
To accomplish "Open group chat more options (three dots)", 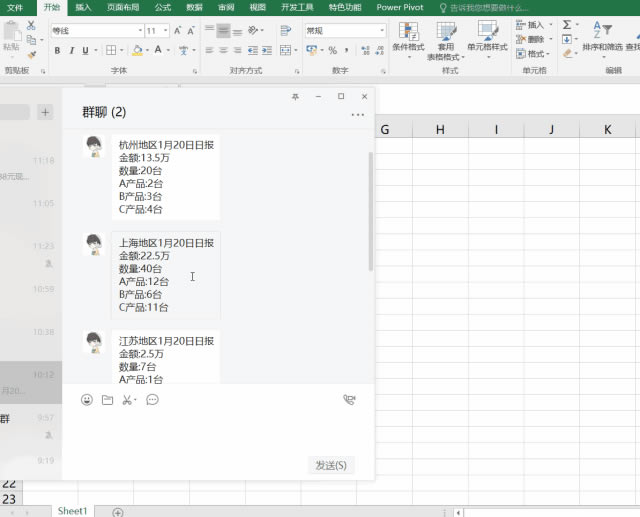I will [x=358, y=115].
